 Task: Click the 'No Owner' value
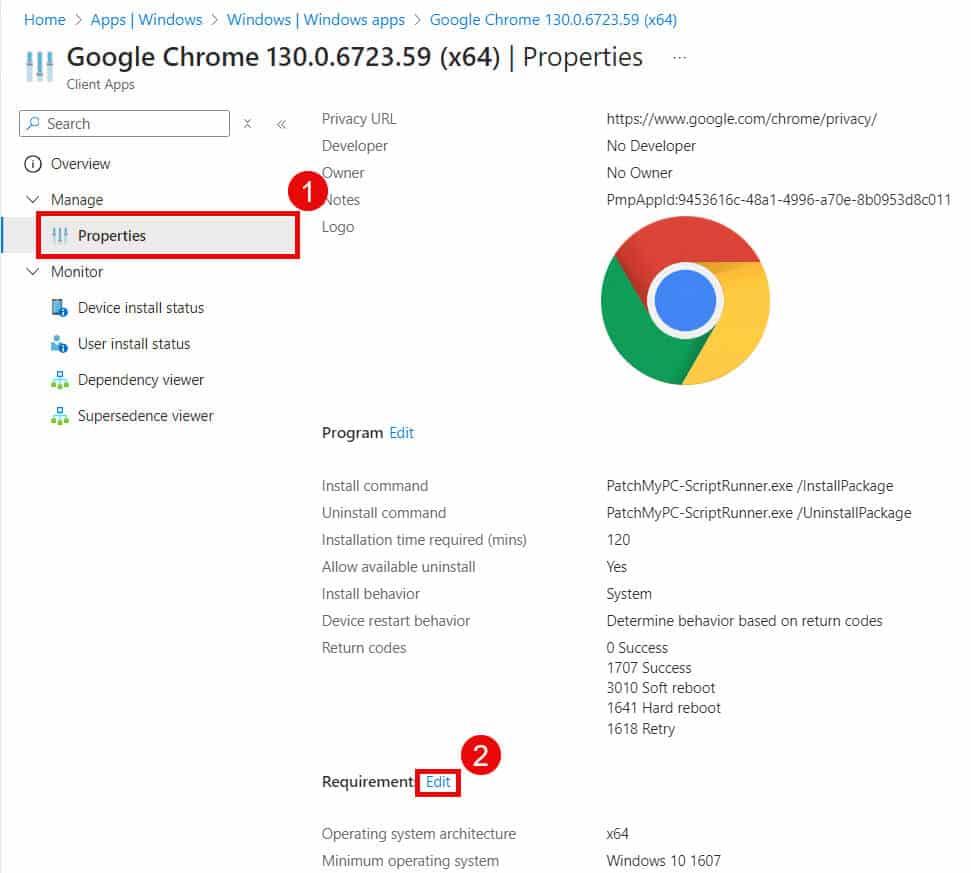pos(639,173)
